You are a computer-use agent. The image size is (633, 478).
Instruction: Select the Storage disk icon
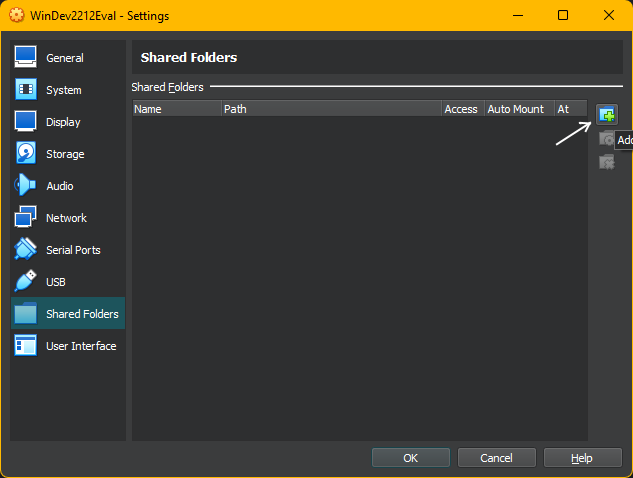click(26, 153)
